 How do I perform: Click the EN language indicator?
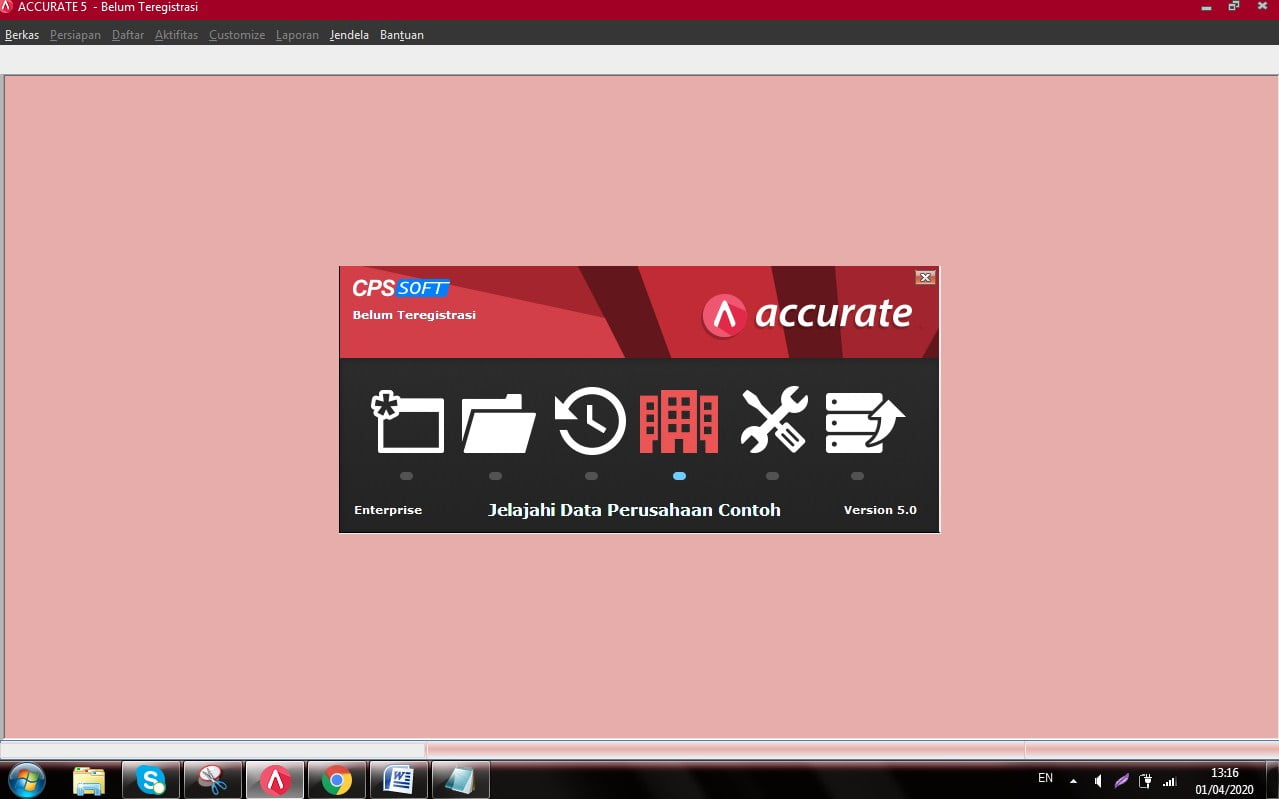click(x=1045, y=777)
